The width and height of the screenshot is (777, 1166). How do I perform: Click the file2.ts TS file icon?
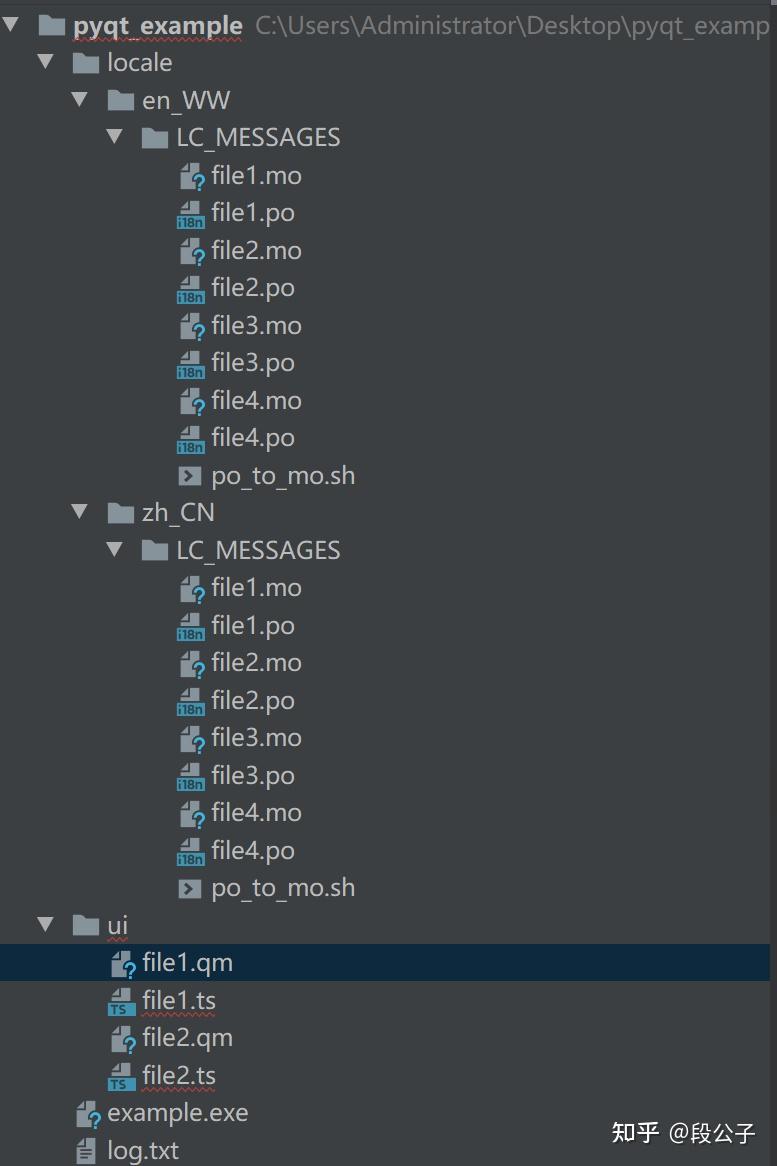(121, 1077)
